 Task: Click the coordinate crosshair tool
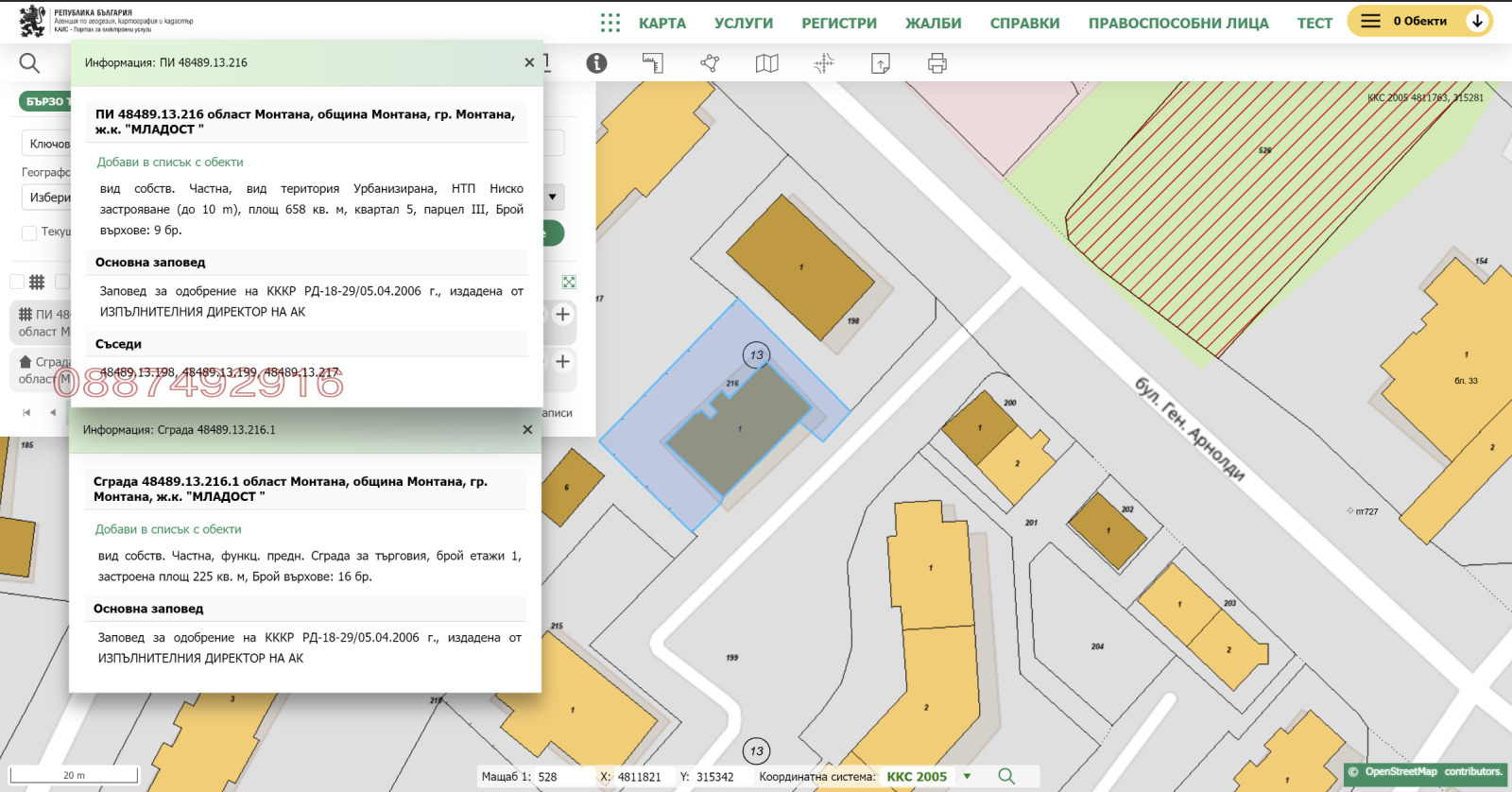point(823,63)
